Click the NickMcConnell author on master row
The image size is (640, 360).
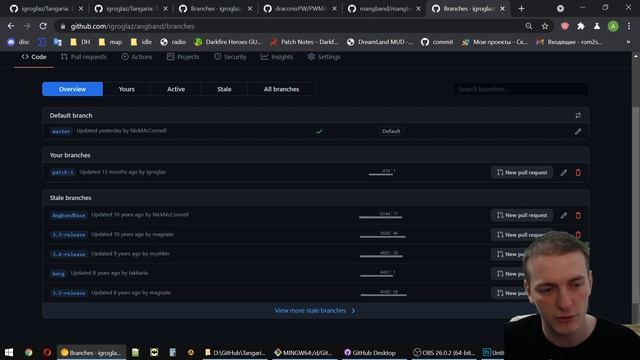148,131
